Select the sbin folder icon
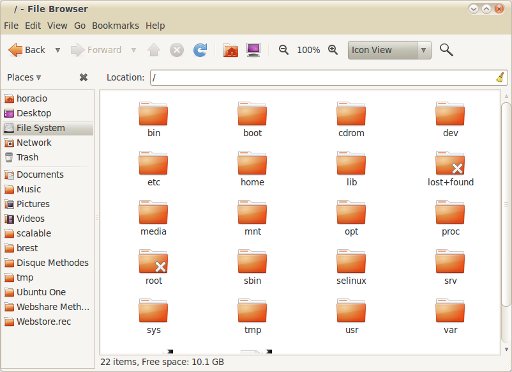The height and width of the screenshot is (372, 512). point(252,262)
